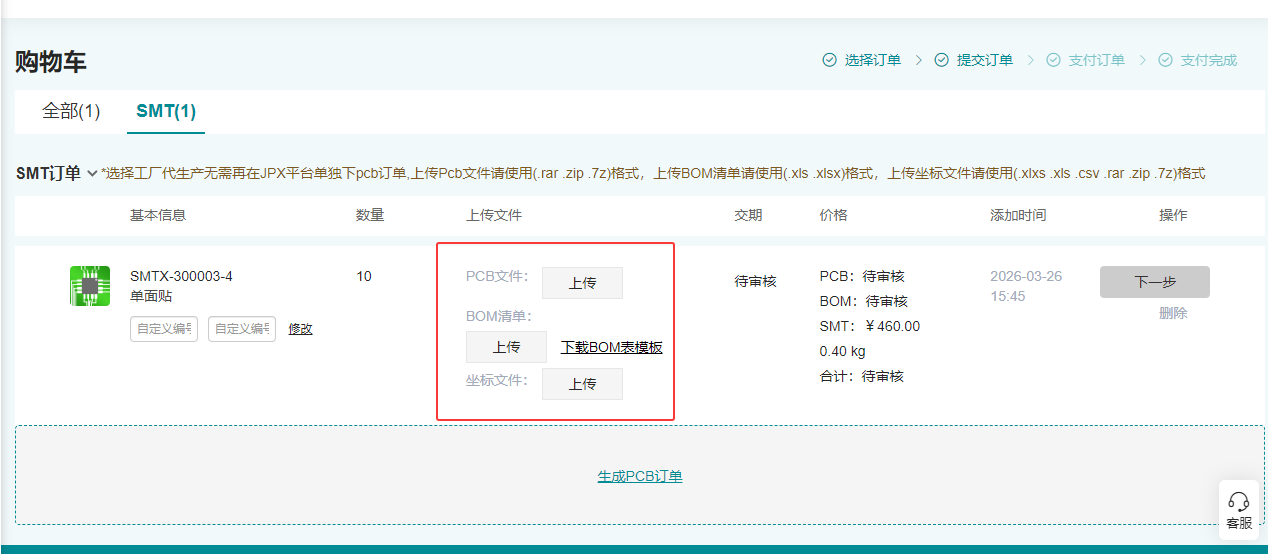This screenshot has height=554, width=1268.
Task: Switch to the 全部(1) tab
Action: click(71, 111)
